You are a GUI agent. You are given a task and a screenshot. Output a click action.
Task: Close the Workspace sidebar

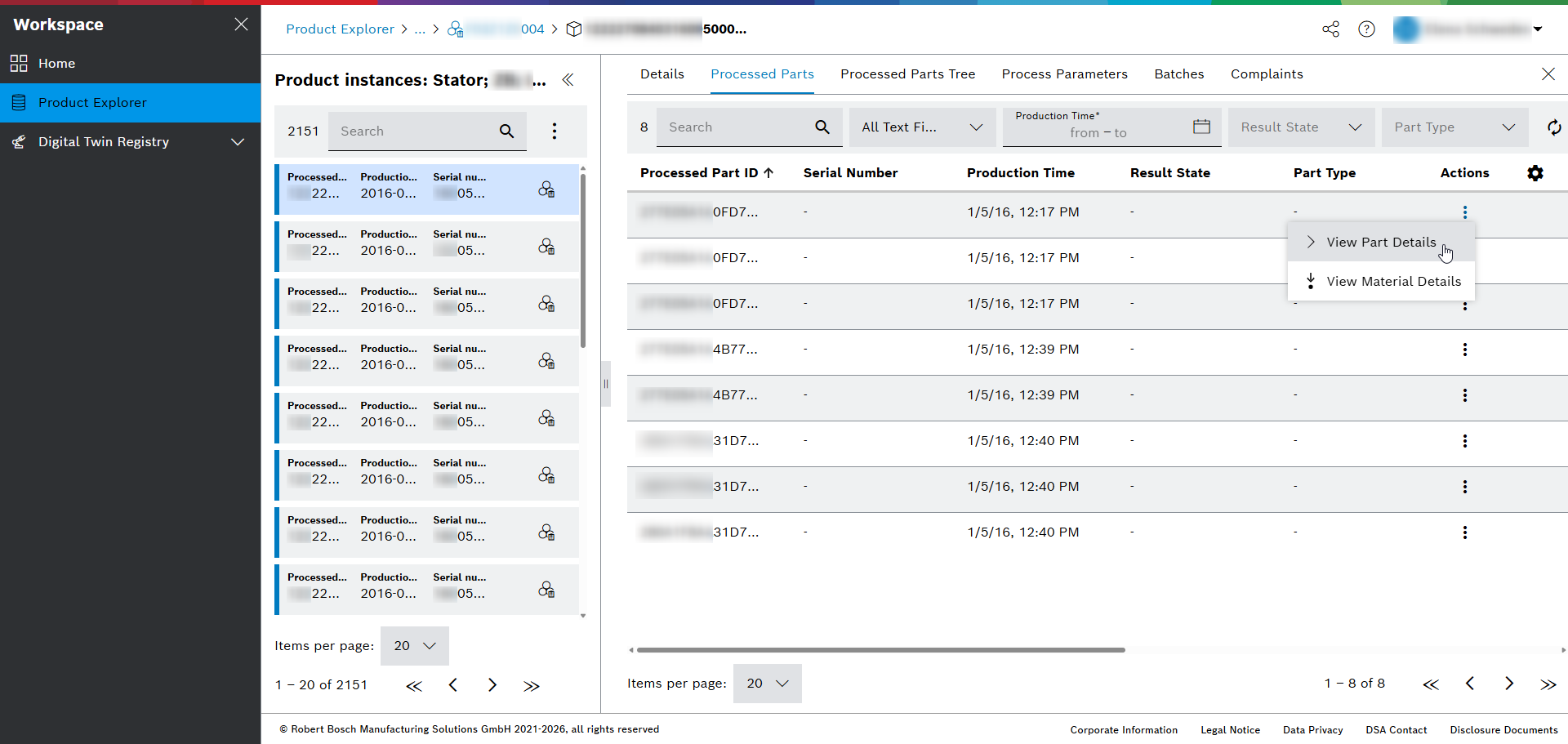pos(241,25)
